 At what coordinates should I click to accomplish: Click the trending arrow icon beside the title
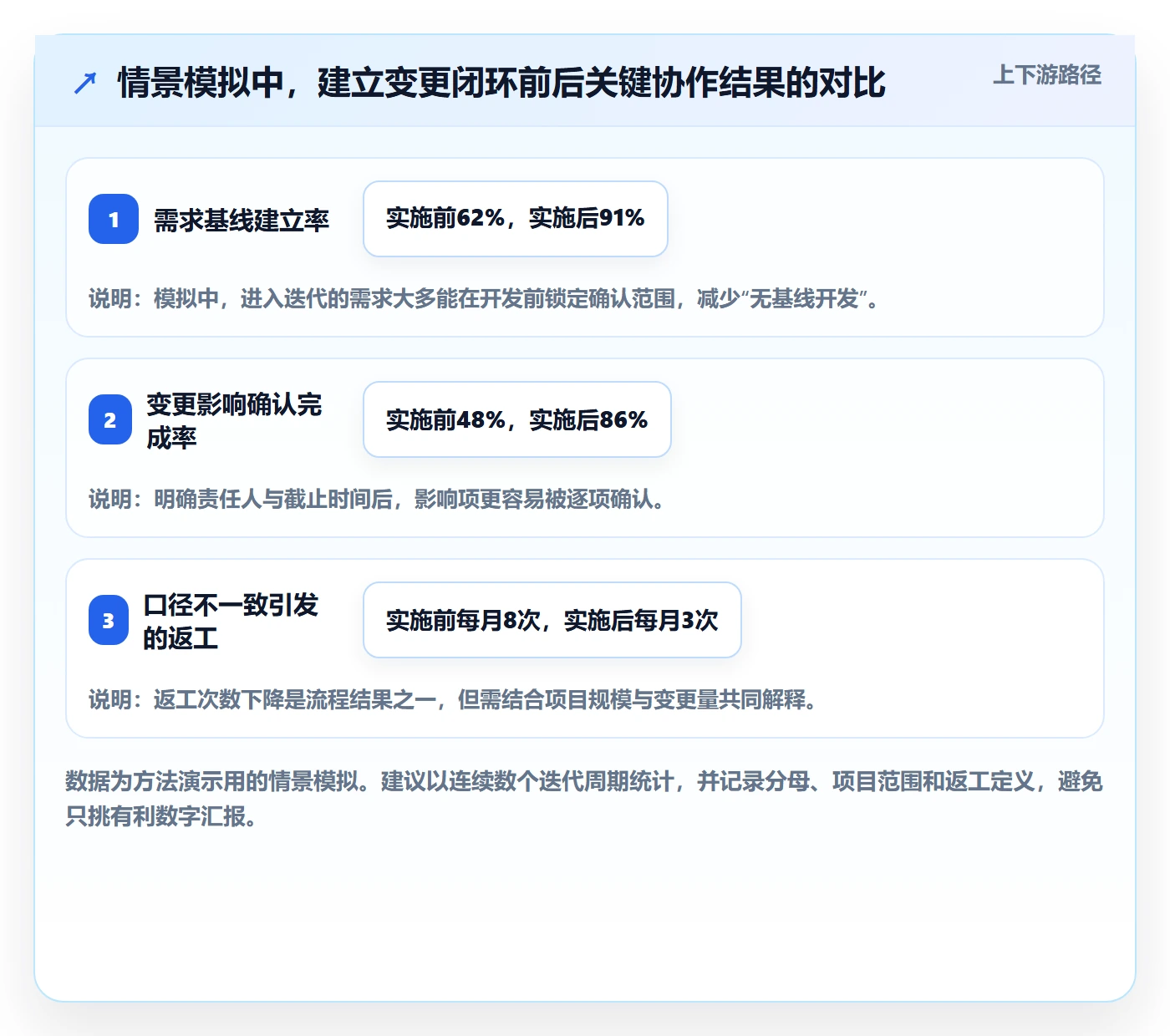click(85, 84)
